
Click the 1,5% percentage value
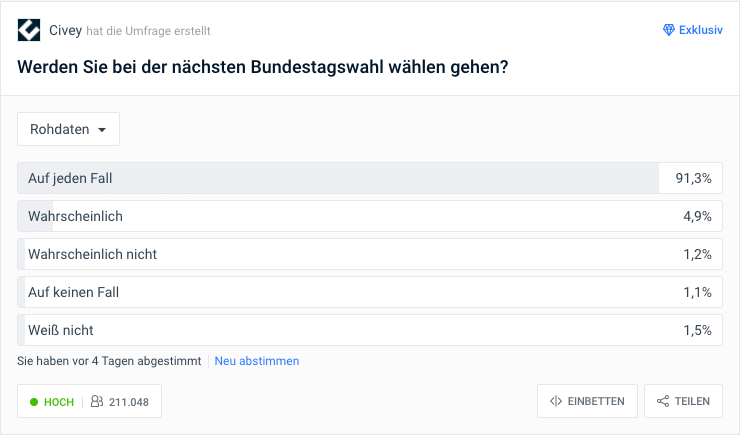(x=698, y=330)
